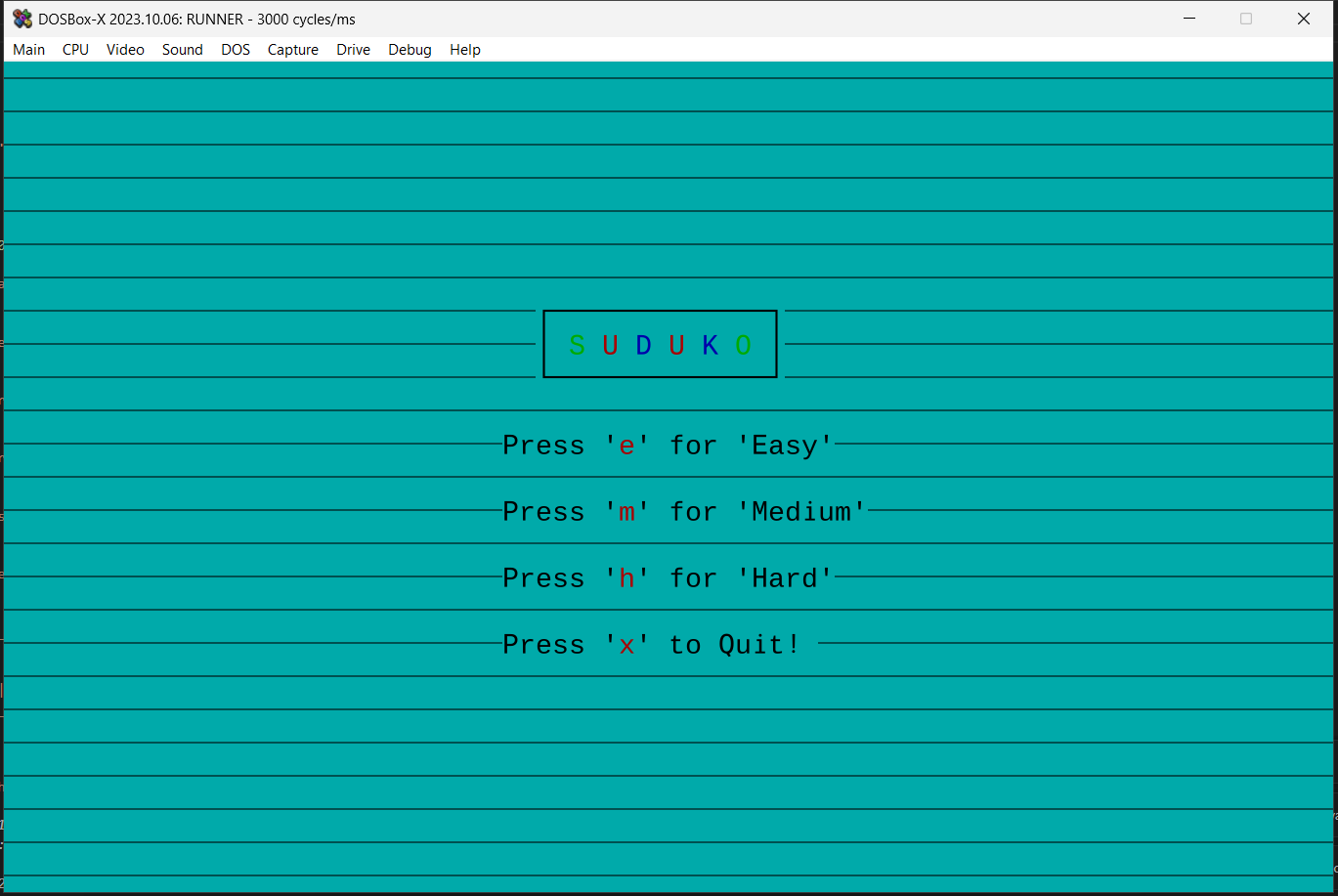Open the Main menu
The width and height of the screenshot is (1338, 896).
coord(28,50)
